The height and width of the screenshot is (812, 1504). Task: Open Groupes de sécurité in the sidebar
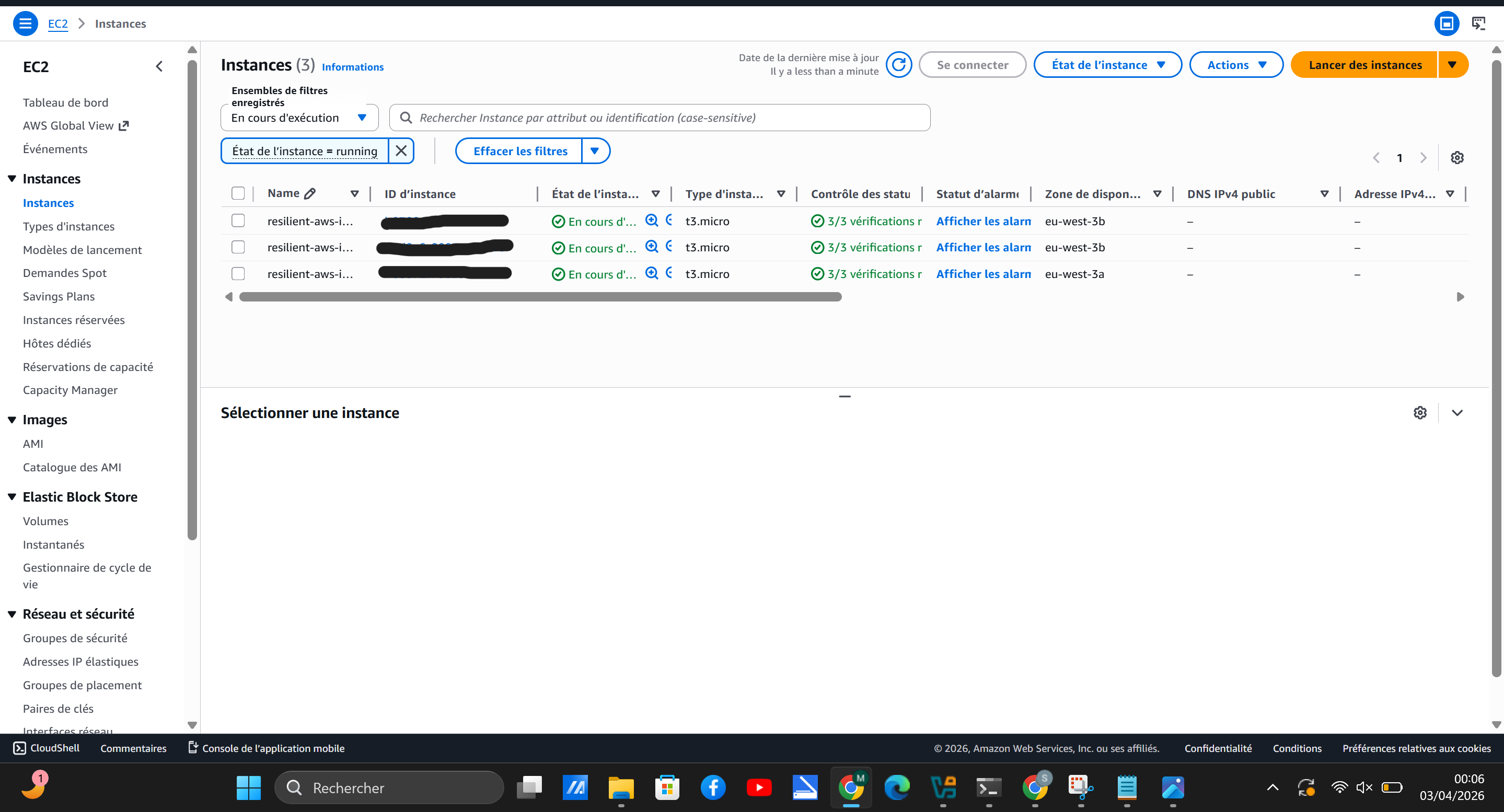pos(75,638)
